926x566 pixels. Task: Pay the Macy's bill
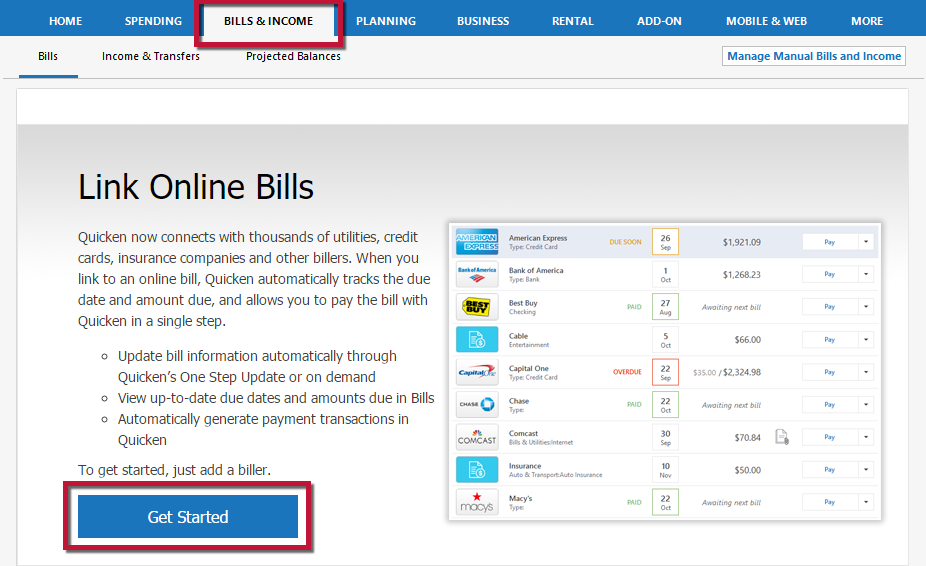830,502
